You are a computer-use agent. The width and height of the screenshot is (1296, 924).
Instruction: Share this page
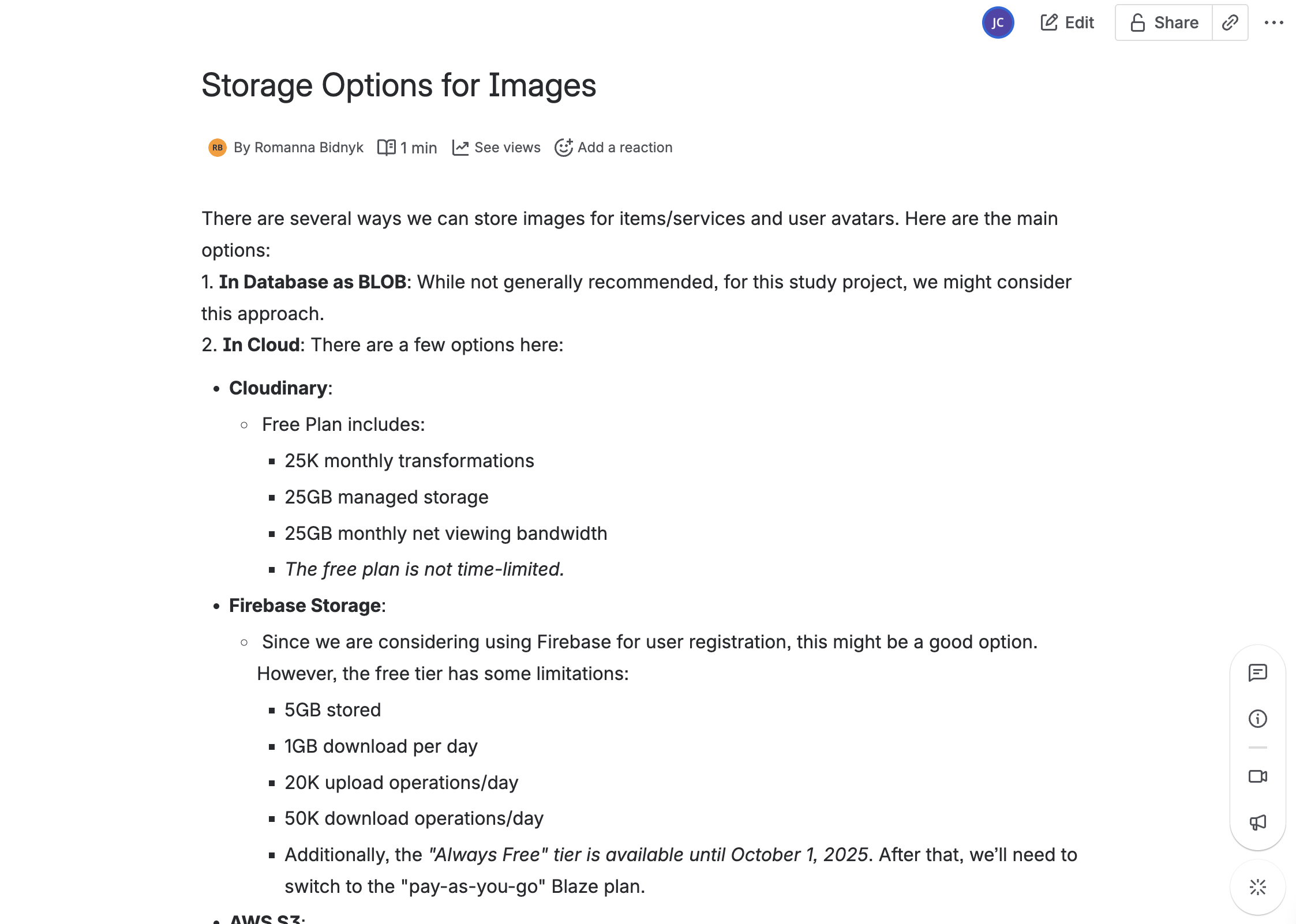pos(1162,22)
